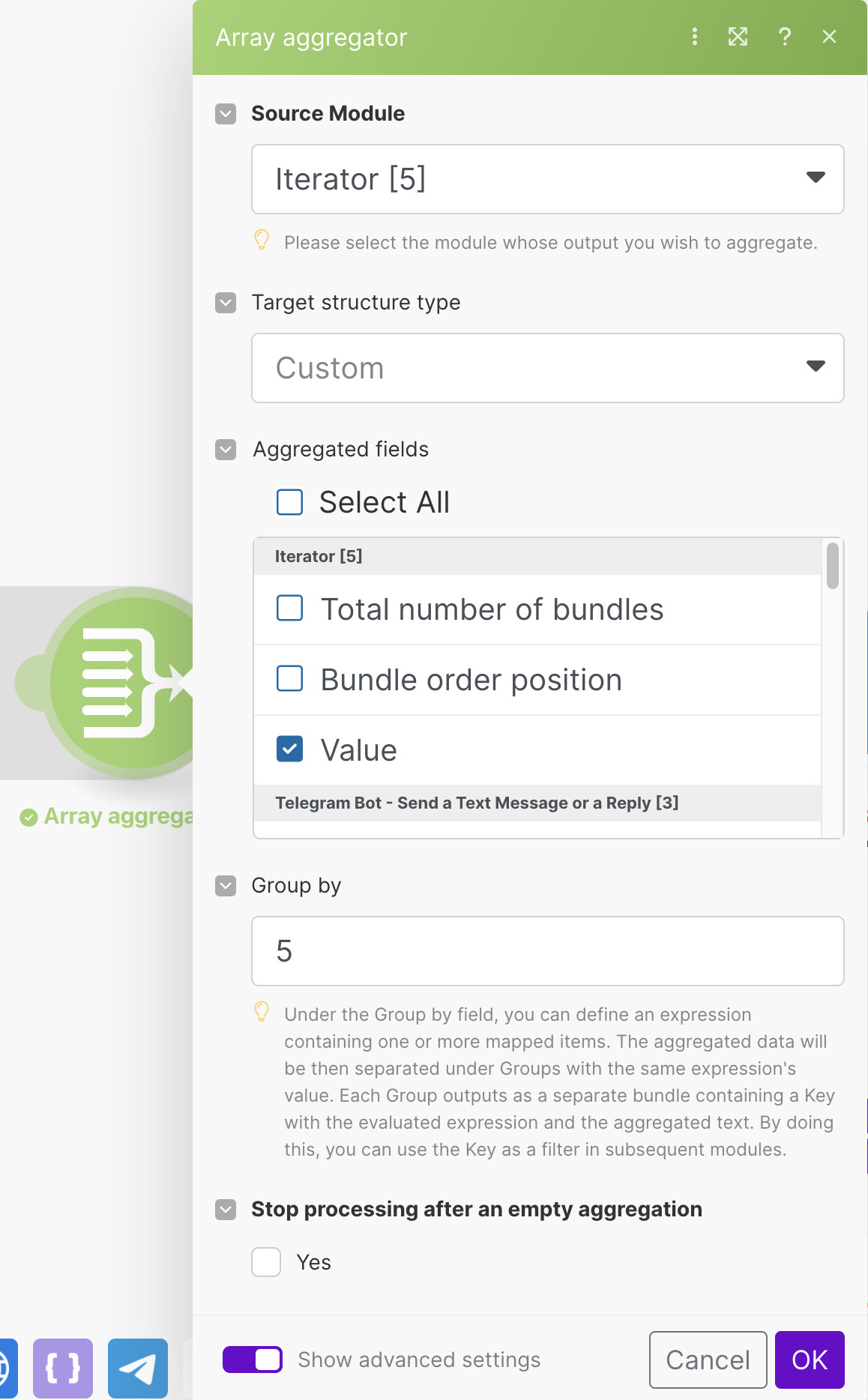
Task: Close the Array aggregator dialog
Action: pos(829,37)
